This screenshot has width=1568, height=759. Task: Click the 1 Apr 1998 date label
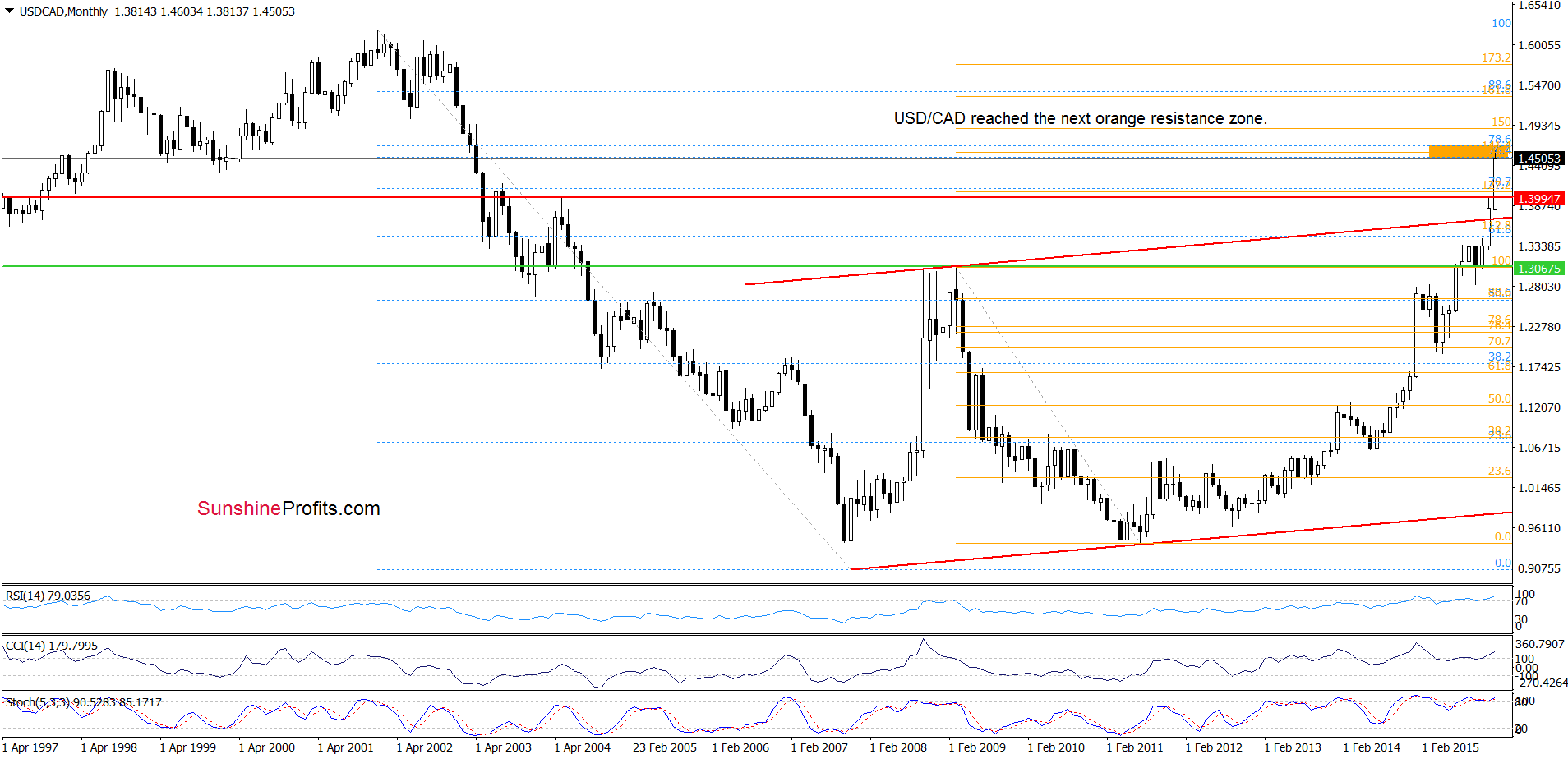pyautogui.click(x=109, y=747)
